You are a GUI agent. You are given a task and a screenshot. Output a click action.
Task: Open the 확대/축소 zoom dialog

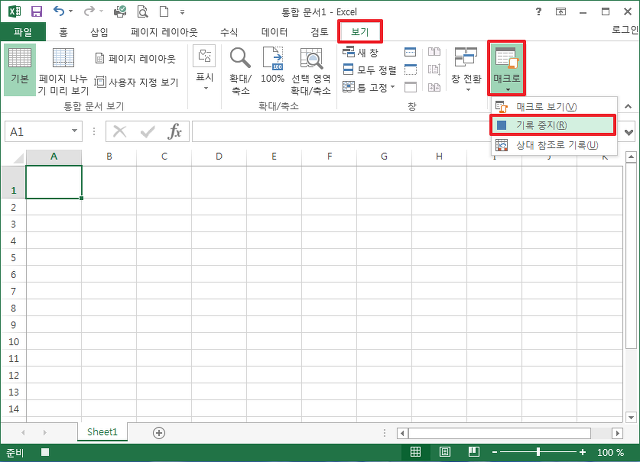240,71
